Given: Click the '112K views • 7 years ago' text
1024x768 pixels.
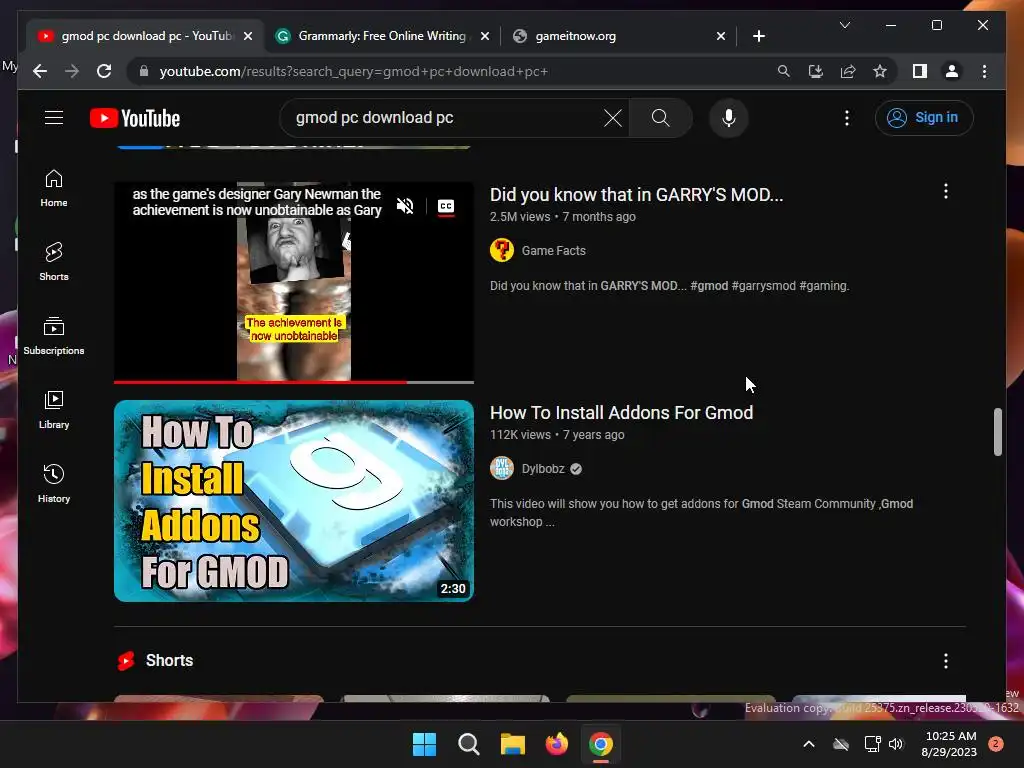Looking at the screenshot, I should (x=557, y=435).
